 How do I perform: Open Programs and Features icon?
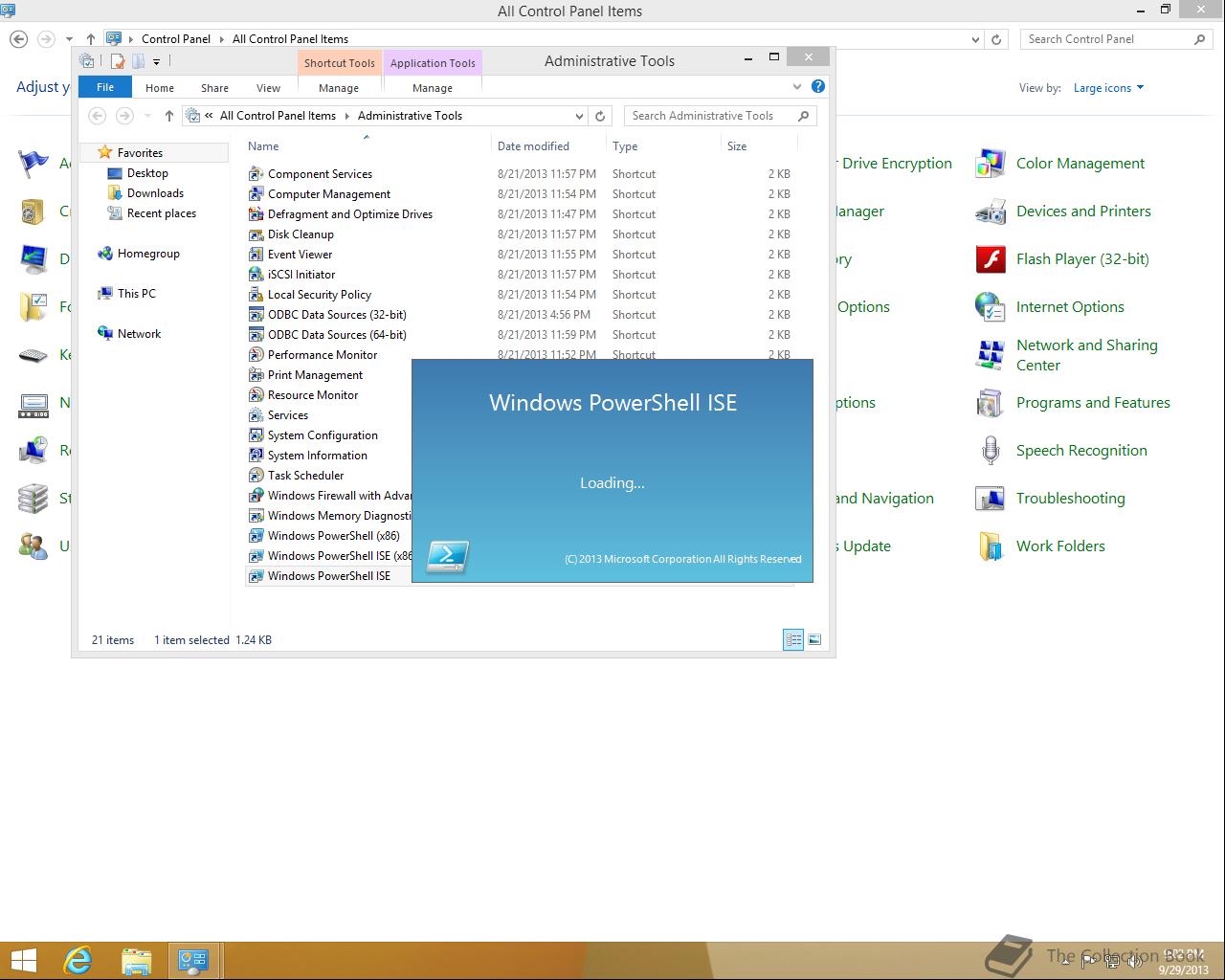(991, 403)
